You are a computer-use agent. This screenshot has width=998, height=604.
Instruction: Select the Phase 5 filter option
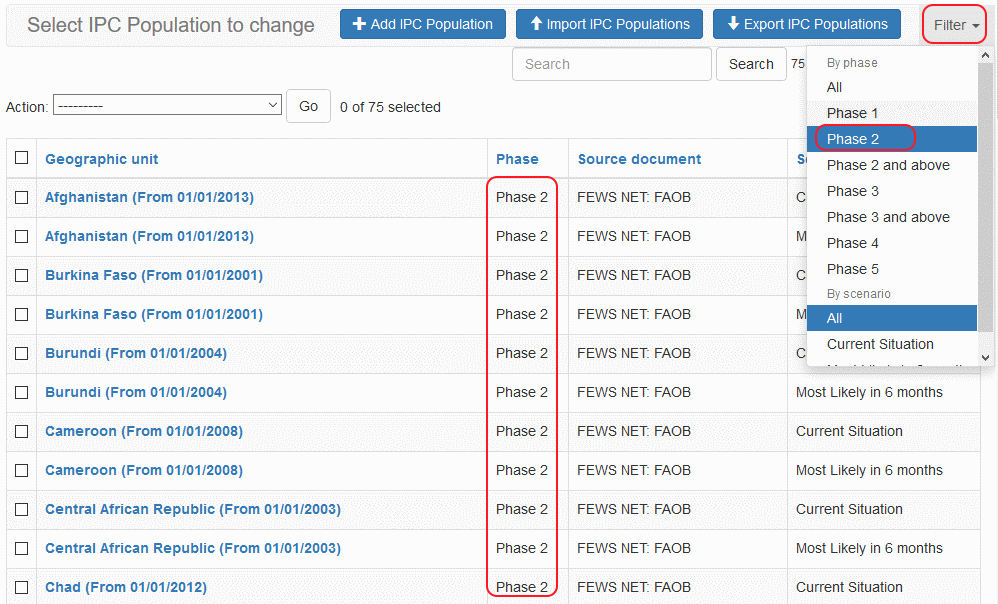click(x=853, y=269)
